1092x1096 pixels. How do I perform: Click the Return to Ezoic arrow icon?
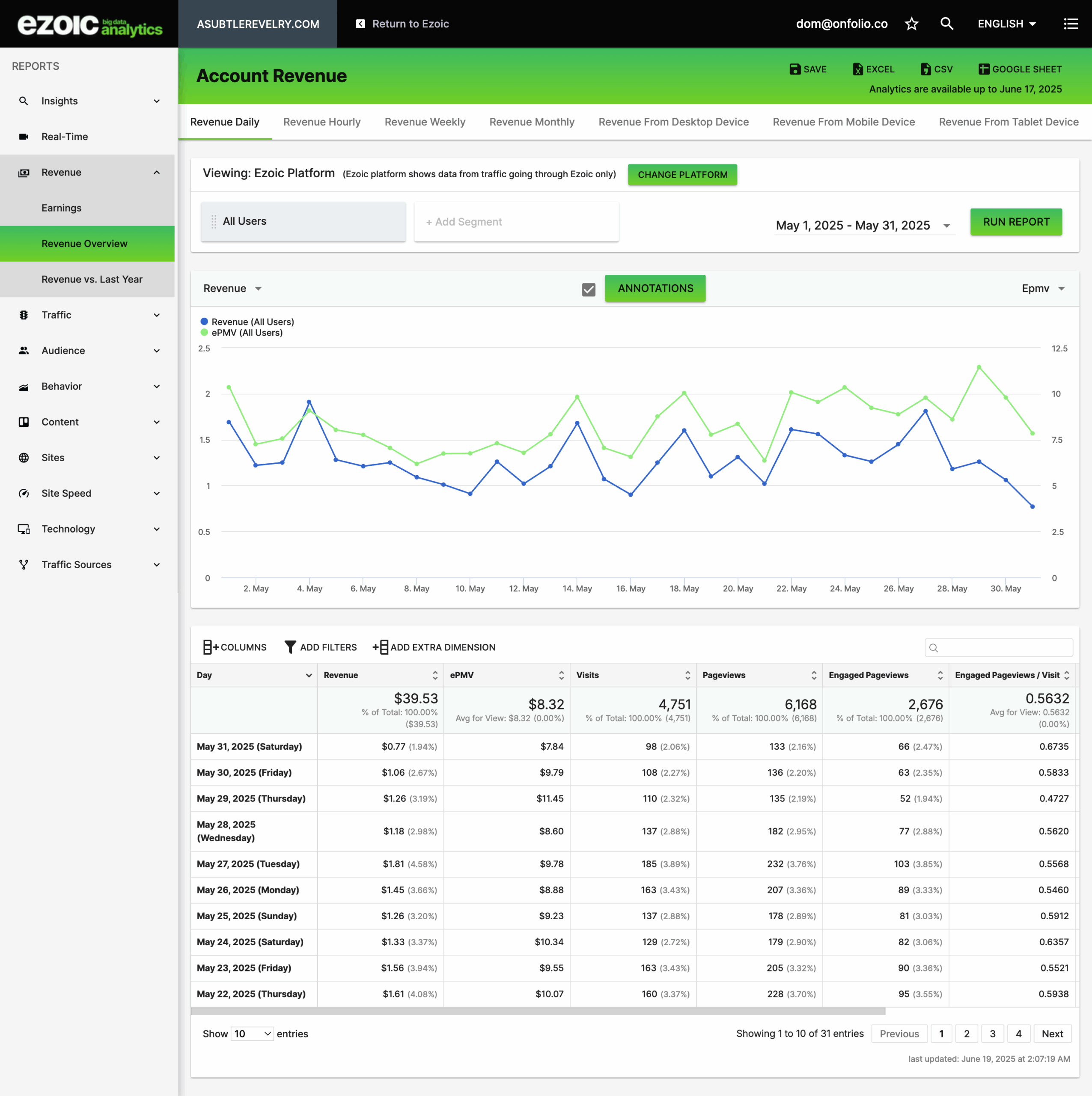click(360, 24)
